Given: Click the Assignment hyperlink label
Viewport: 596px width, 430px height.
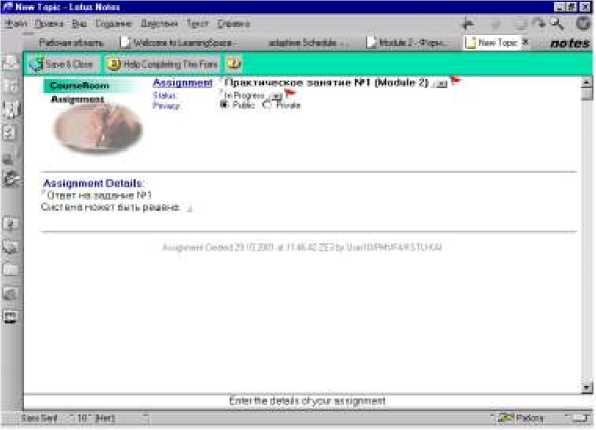Looking at the screenshot, I should click(x=182, y=83).
